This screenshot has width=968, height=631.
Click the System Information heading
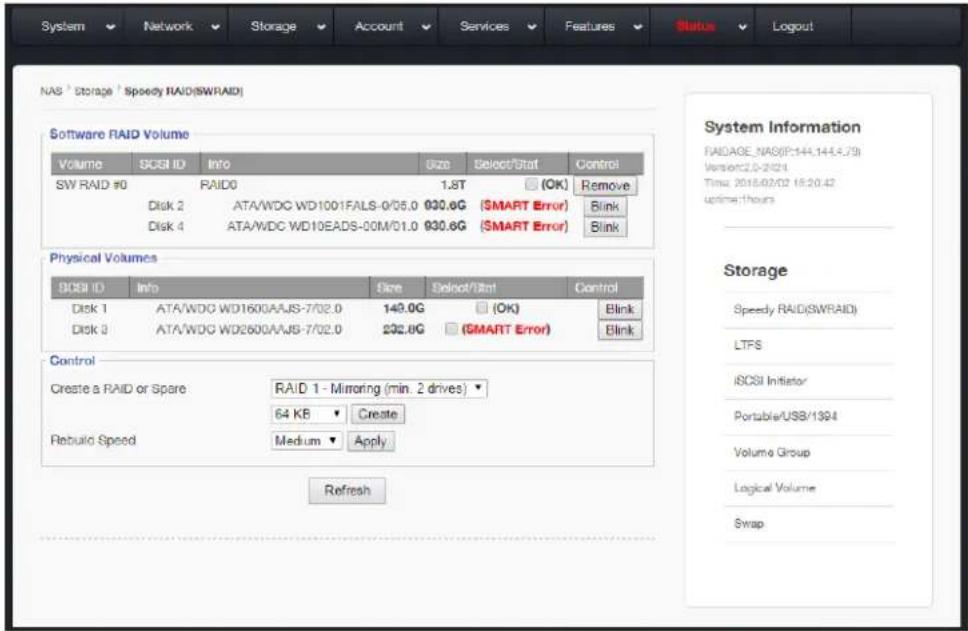782,127
